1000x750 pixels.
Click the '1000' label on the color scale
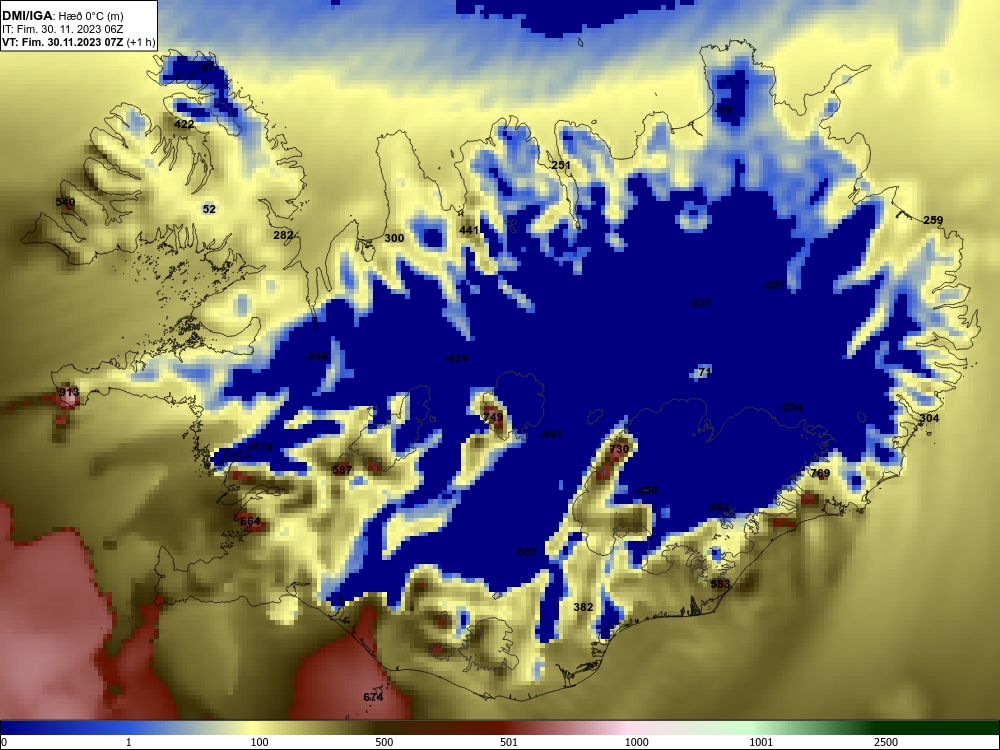636,742
